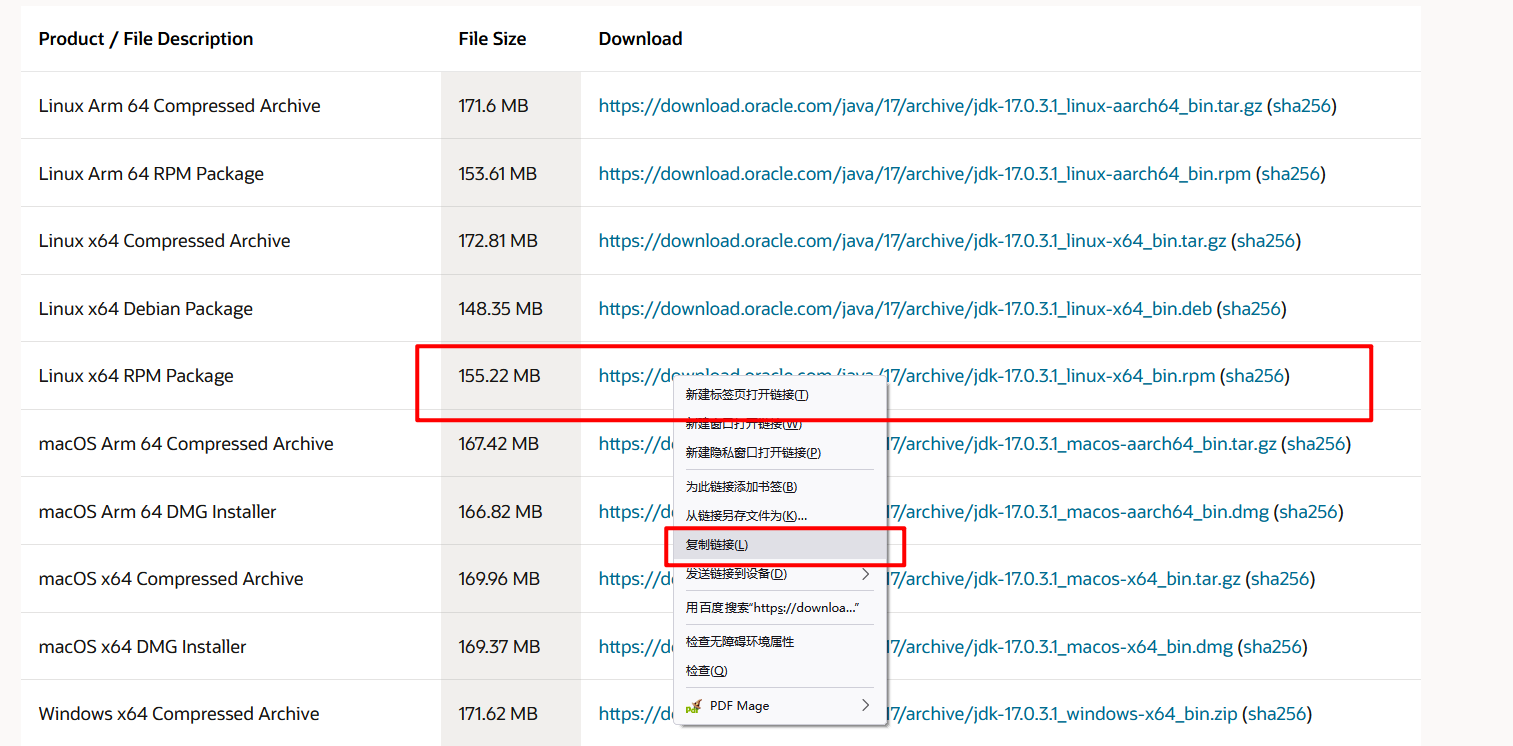Image resolution: width=1513 pixels, height=746 pixels.
Task: Click 用百度搜索 context menu entry
Action: coord(772,608)
